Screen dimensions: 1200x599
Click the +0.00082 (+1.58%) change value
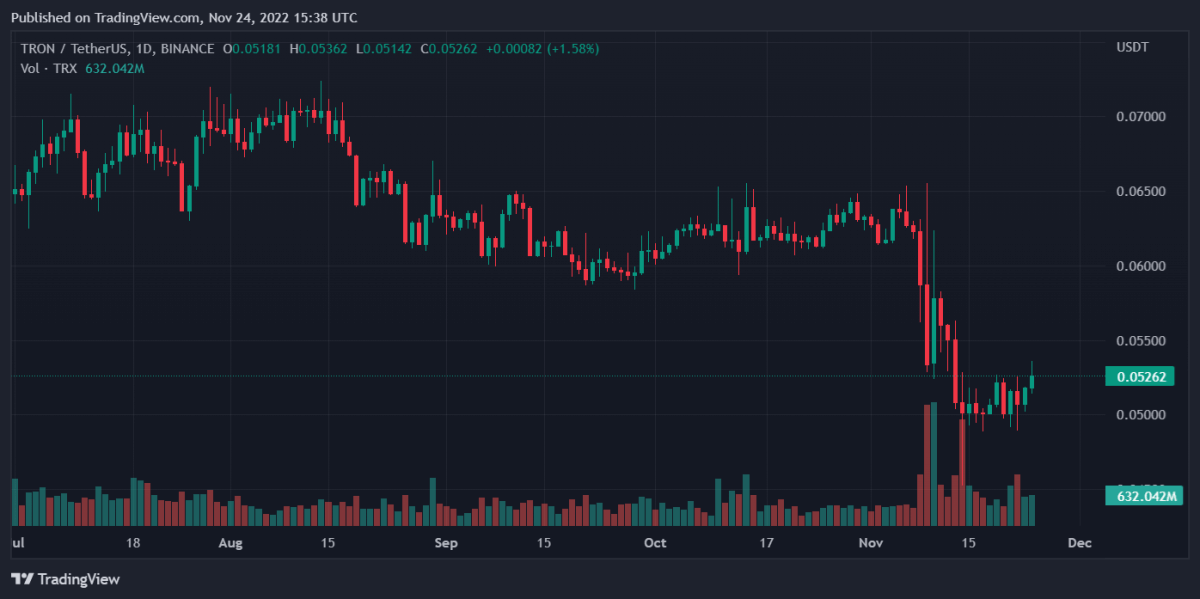(543, 48)
